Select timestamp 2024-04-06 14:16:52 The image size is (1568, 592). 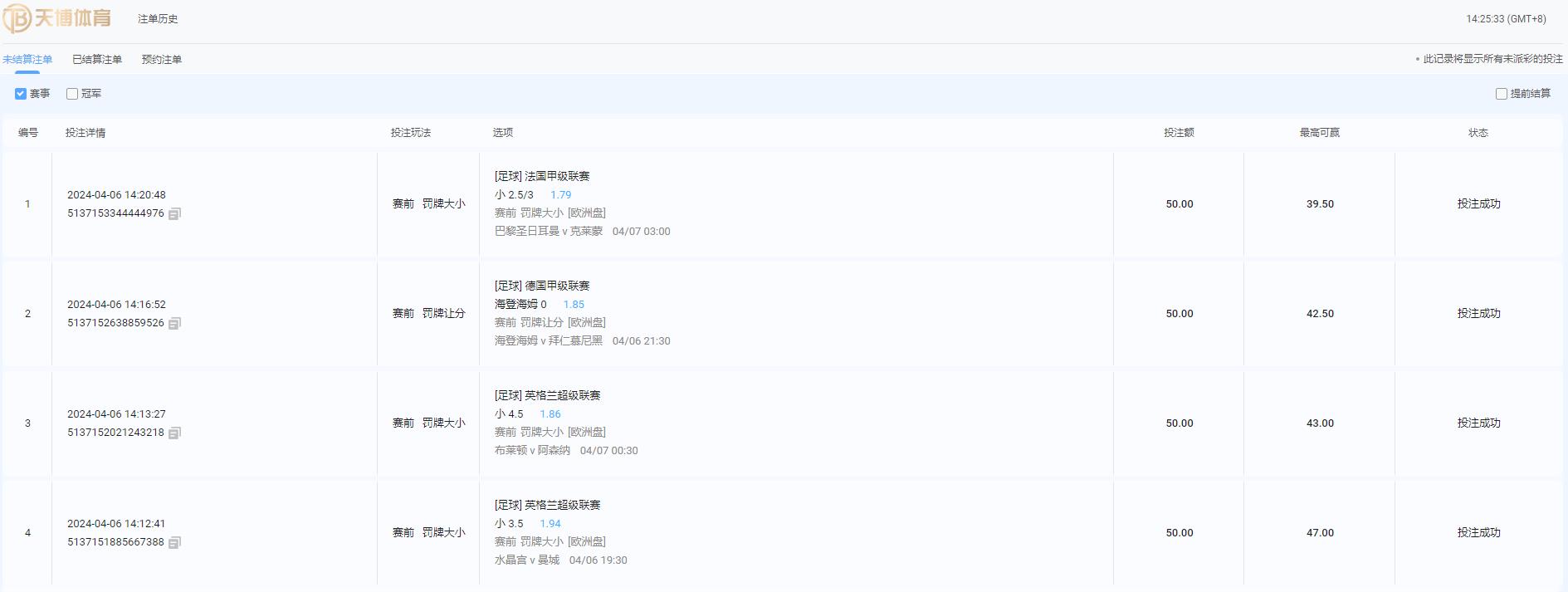116,305
